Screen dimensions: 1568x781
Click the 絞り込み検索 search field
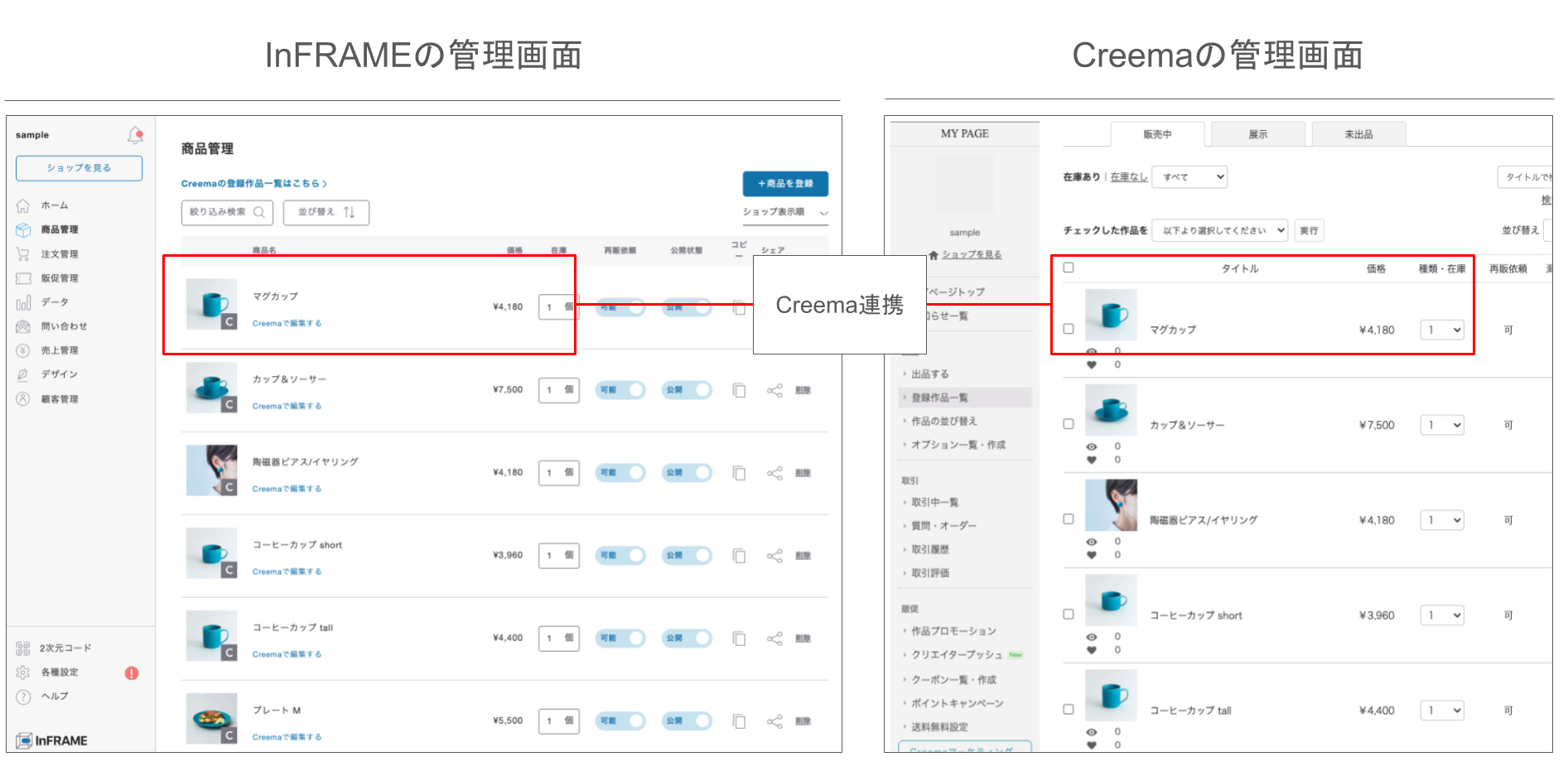click(226, 212)
